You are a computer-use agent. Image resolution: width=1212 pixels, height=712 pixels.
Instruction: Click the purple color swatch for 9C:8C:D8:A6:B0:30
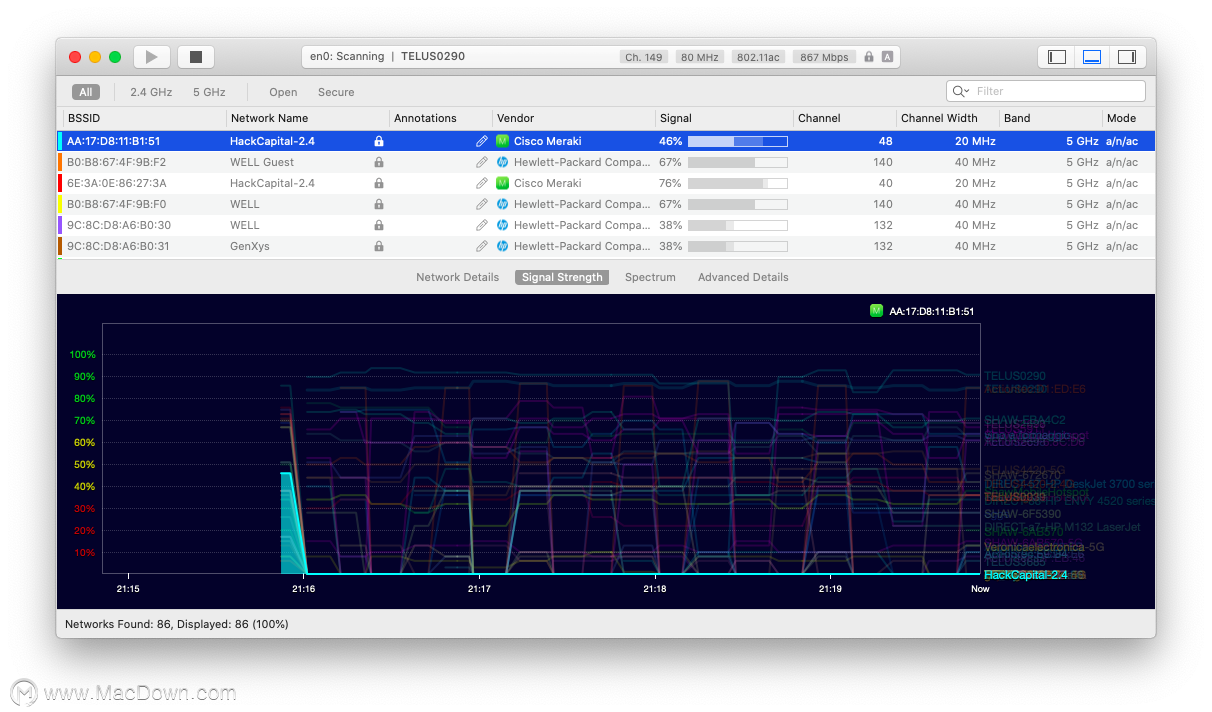pos(60,225)
